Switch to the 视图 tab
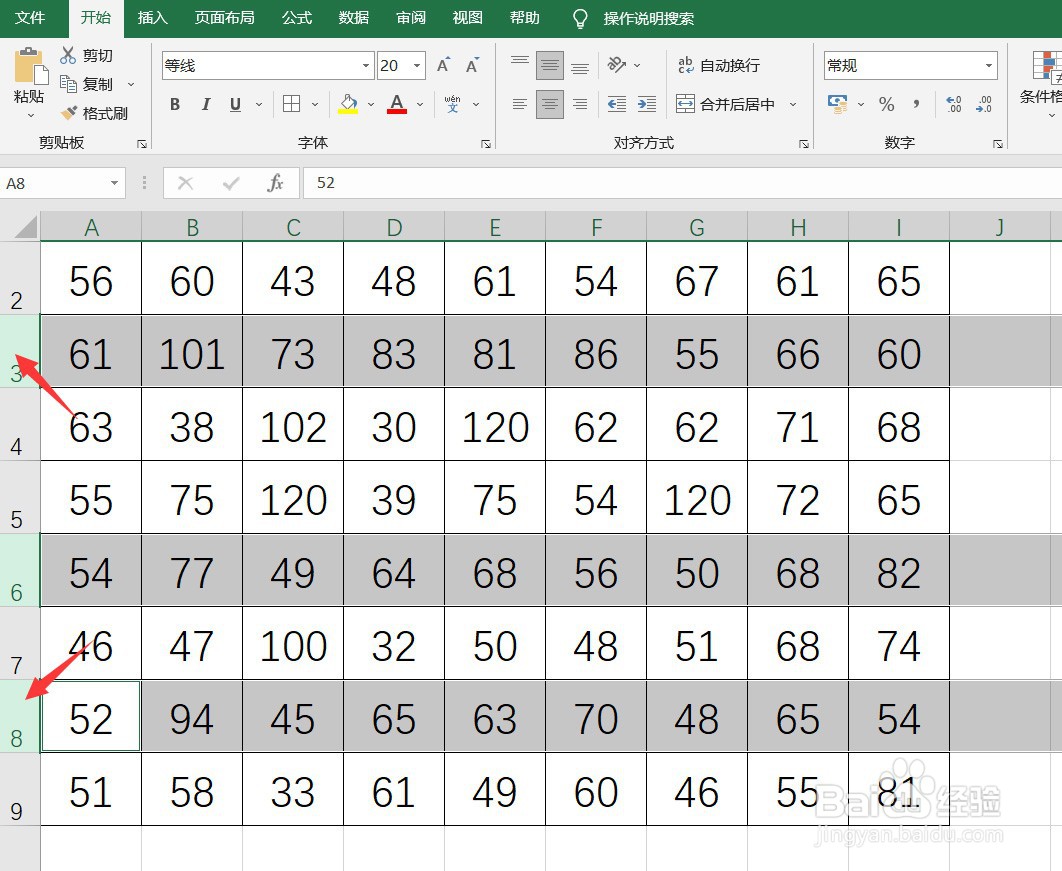 [x=467, y=18]
